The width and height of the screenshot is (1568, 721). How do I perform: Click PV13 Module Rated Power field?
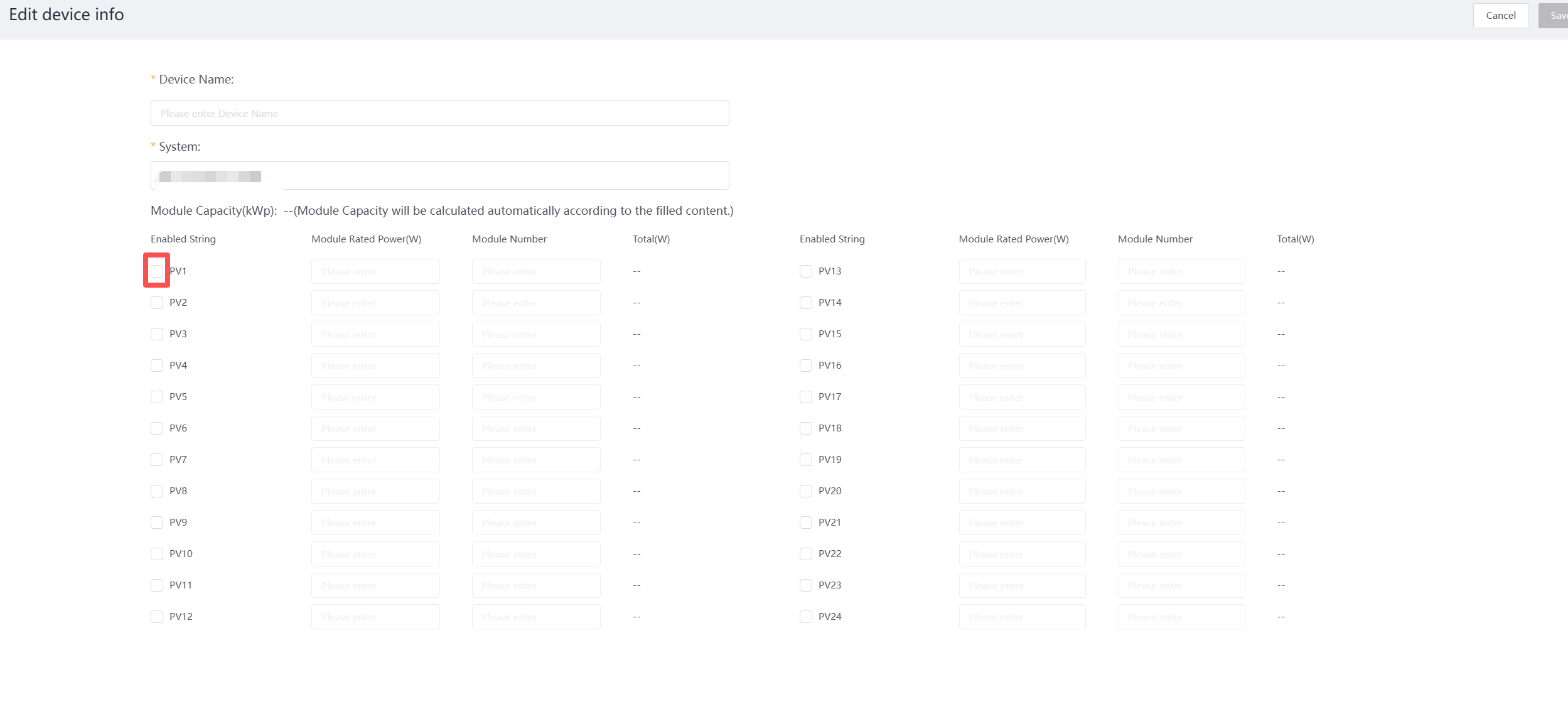pos(1022,271)
